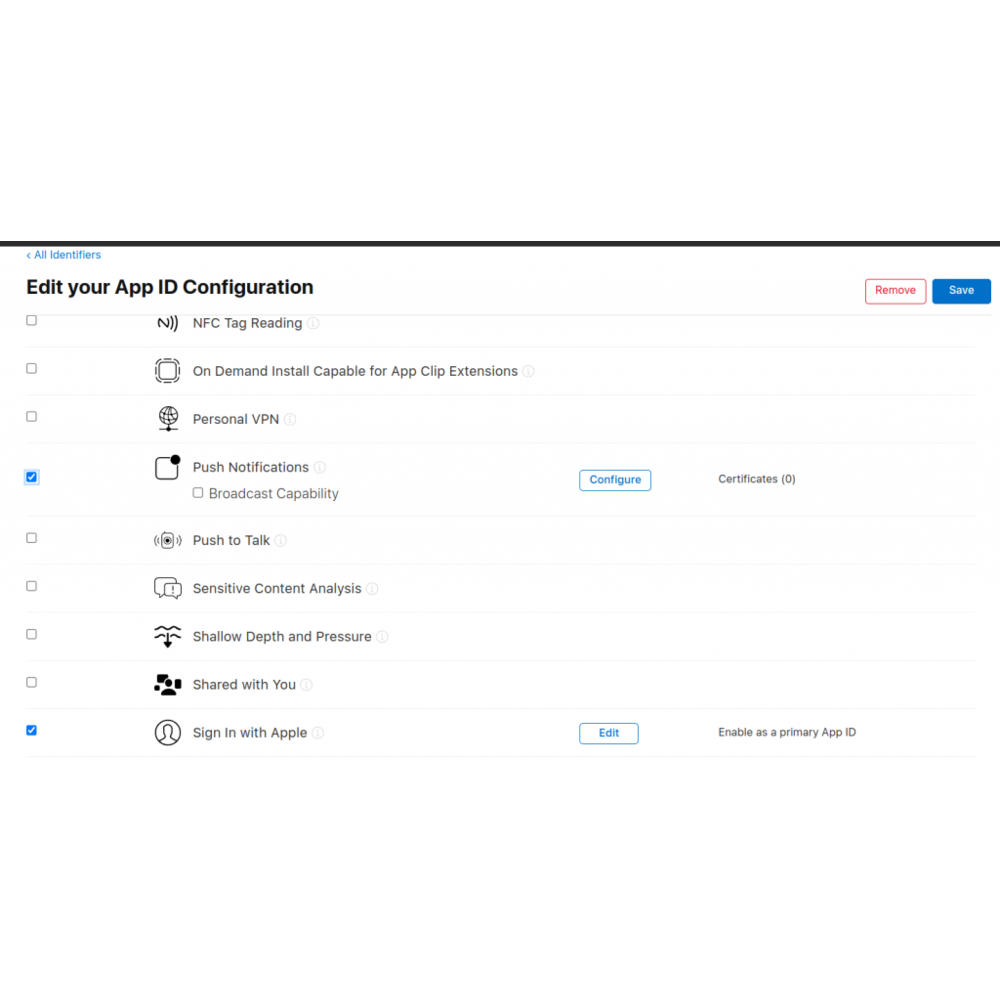
Task: Click the Push to Talk icon
Action: [167, 540]
